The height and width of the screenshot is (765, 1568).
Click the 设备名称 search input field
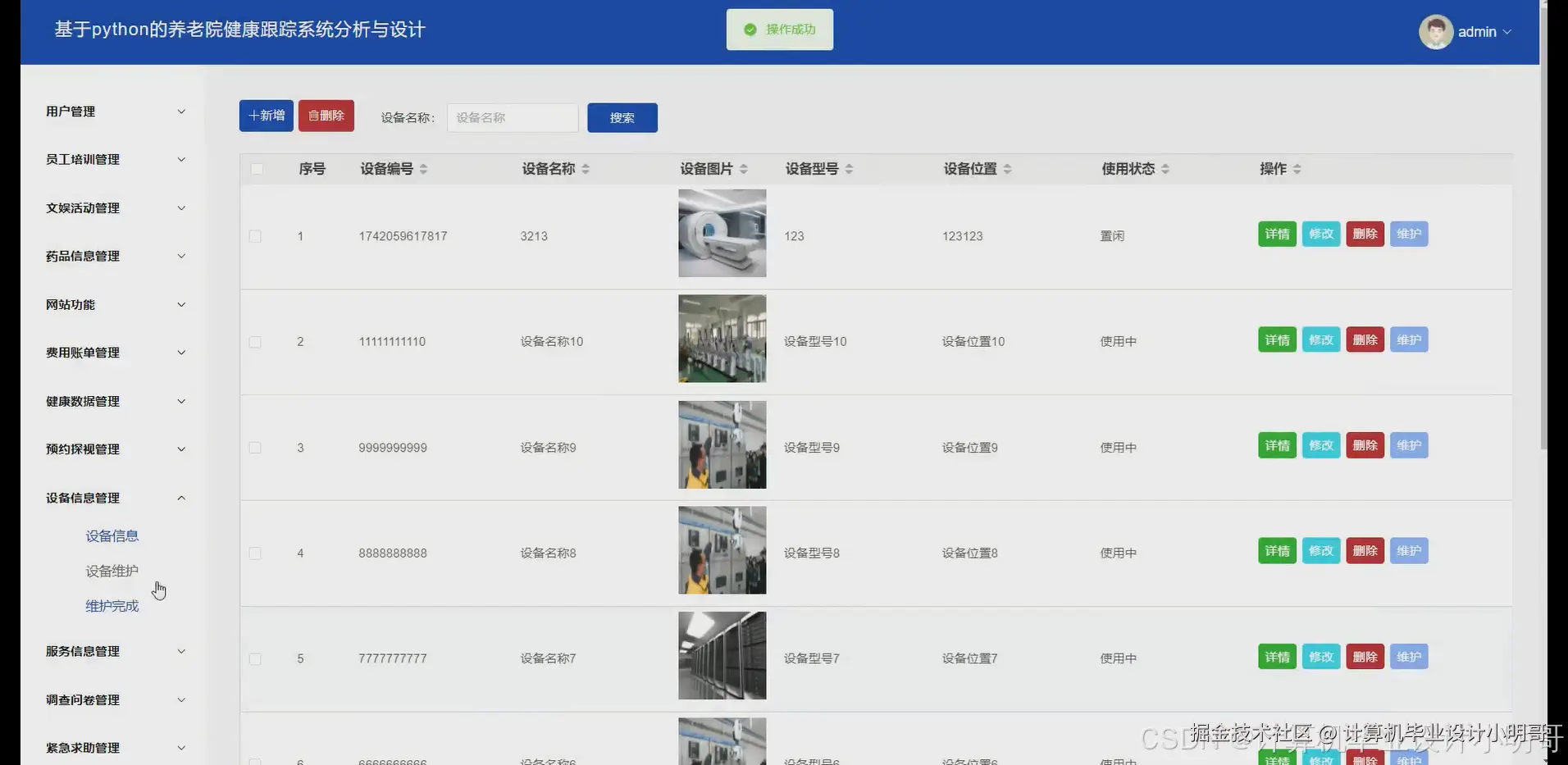click(512, 117)
